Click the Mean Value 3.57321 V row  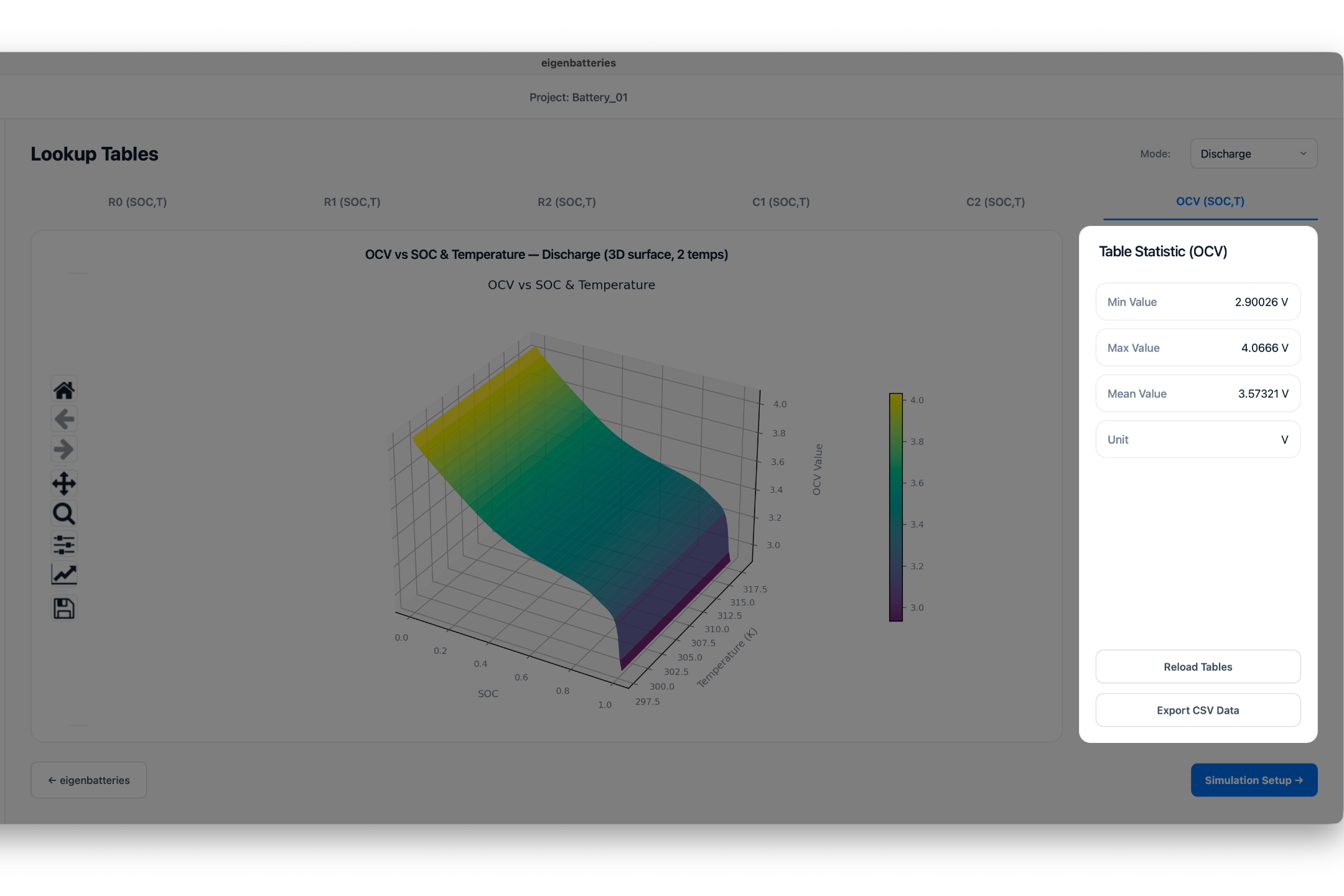[x=1198, y=394]
